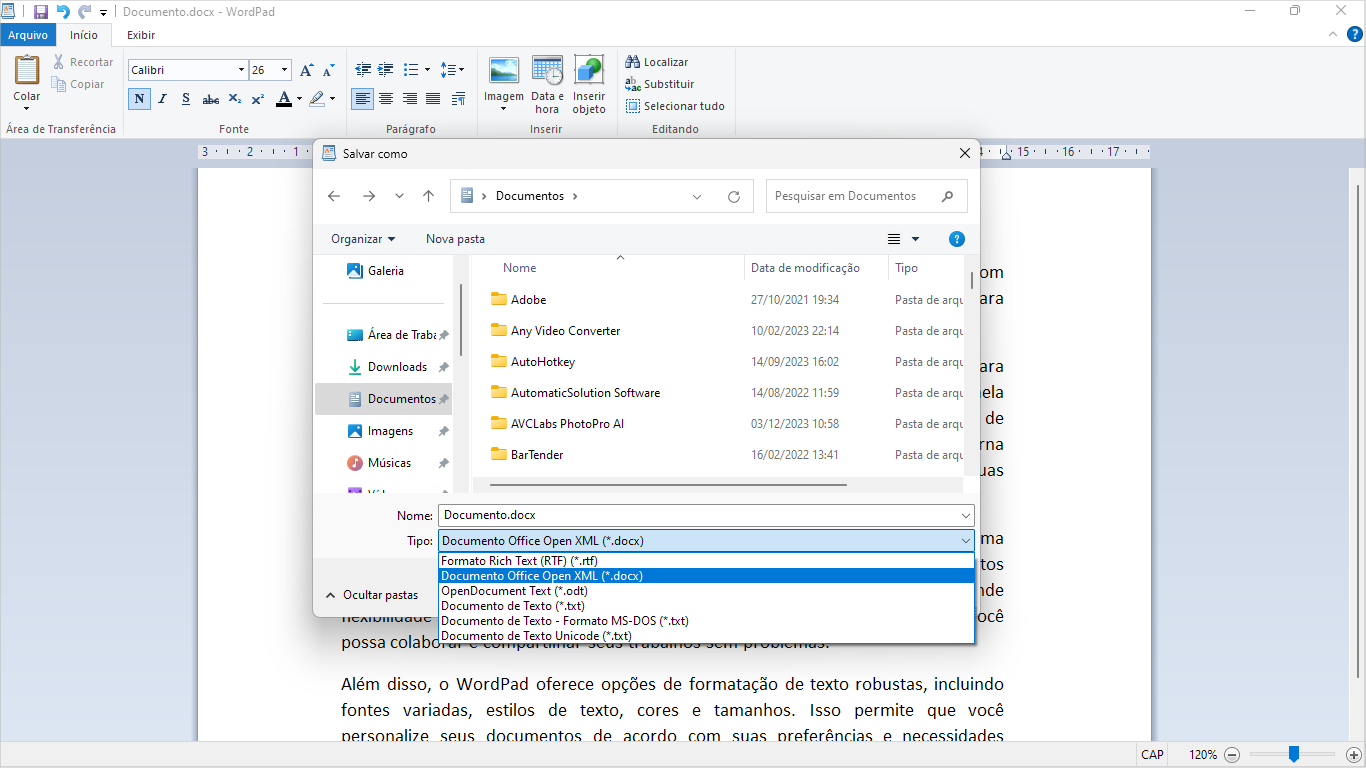Decrease font size with shrink icon
The width and height of the screenshot is (1366, 768).
click(x=328, y=70)
